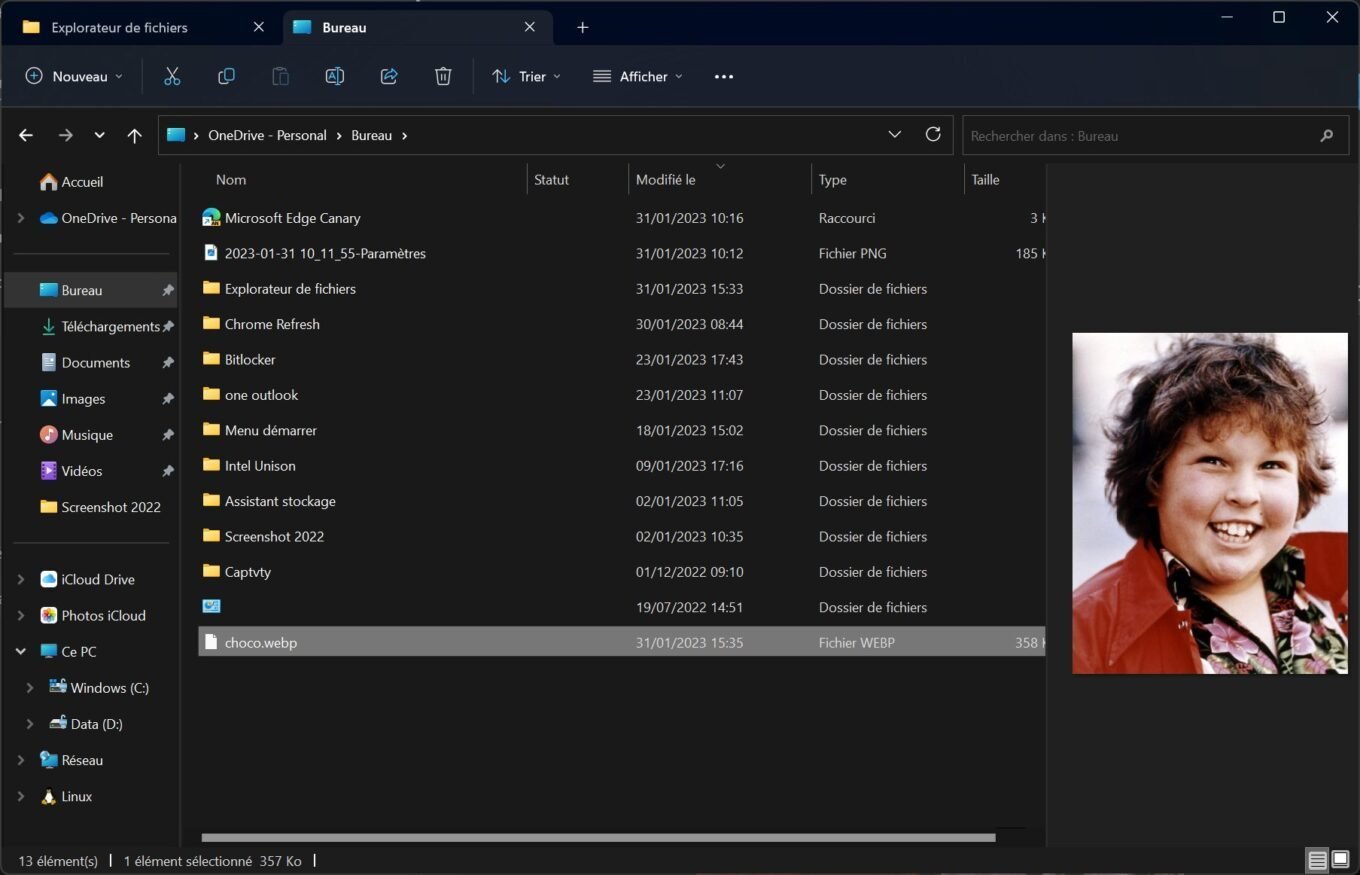Screen dimensions: 1360x875
Task: Click the Delete trash icon in toolbar
Action: click(x=443, y=76)
